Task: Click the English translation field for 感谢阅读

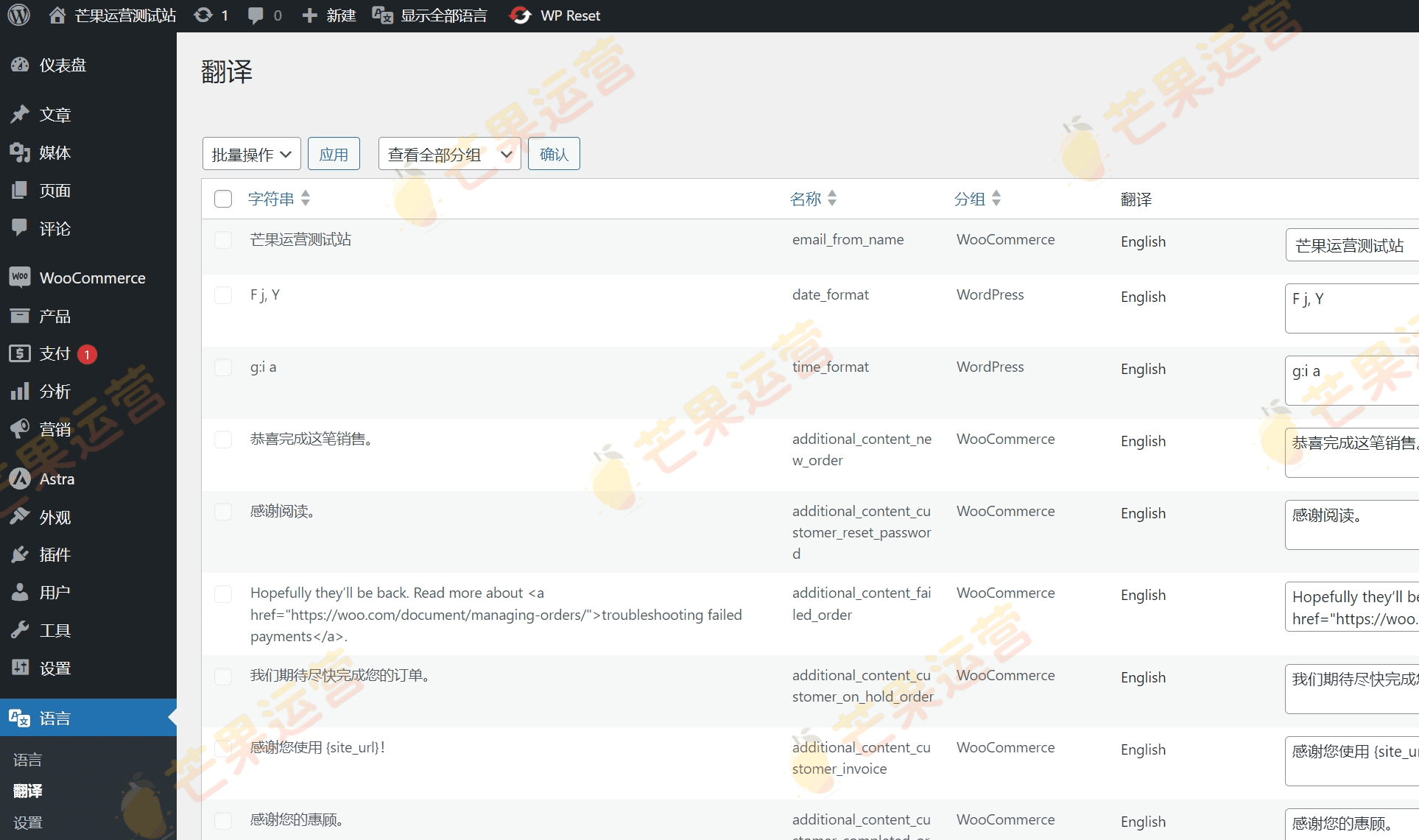Action: 1352,525
